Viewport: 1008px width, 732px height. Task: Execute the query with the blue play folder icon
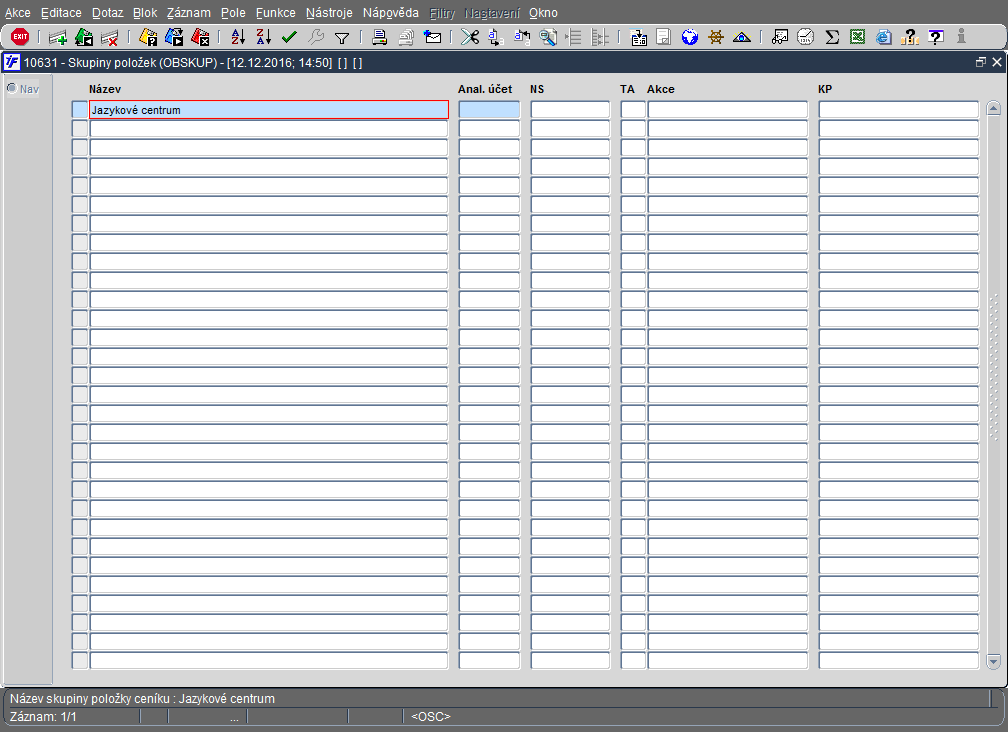(x=174, y=37)
